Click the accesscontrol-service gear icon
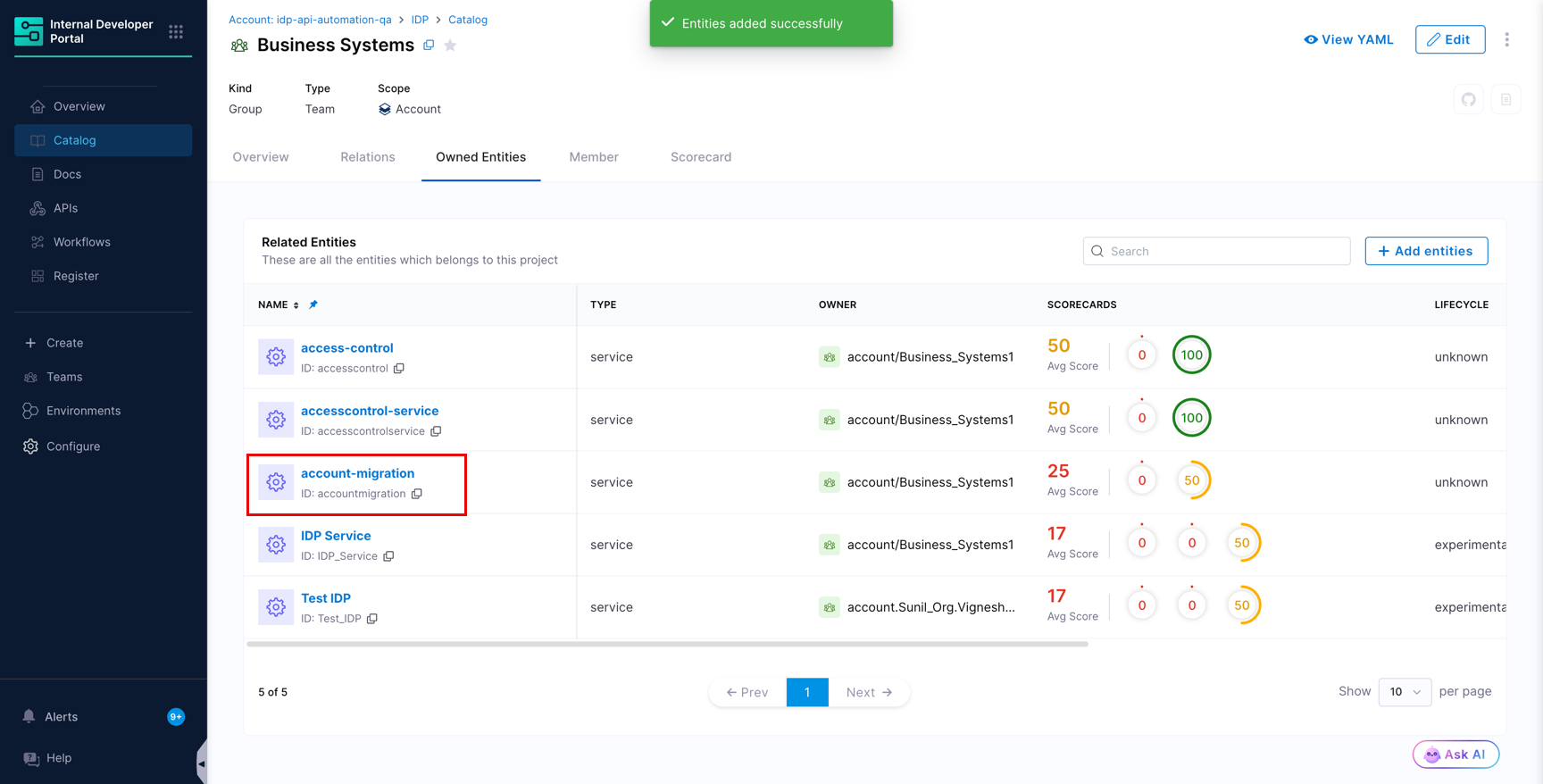Viewport: 1543px width, 784px height. pyautogui.click(x=276, y=419)
